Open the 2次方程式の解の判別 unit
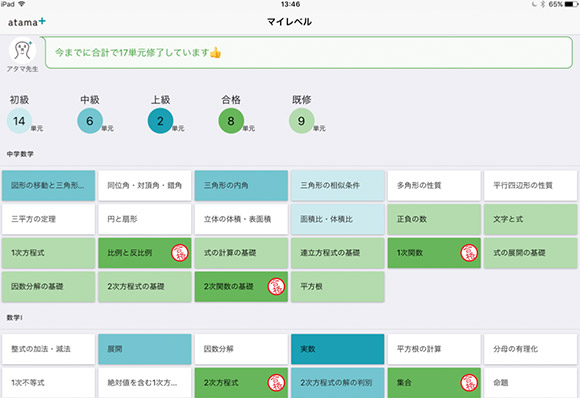This screenshot has width=580, height=398. click(x=338, y=382)
